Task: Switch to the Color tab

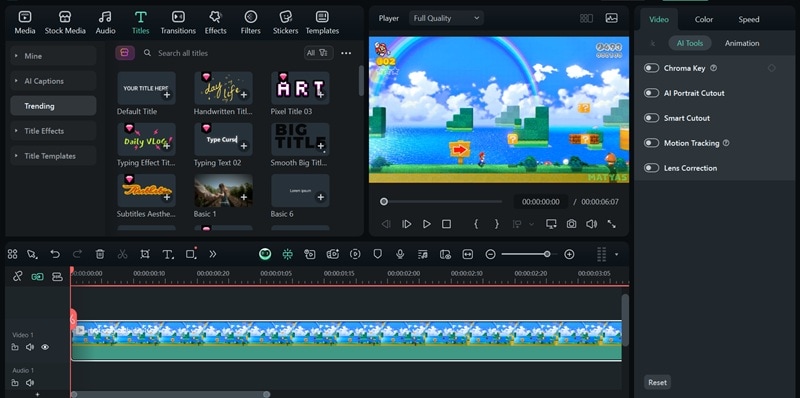Action: pos(704,19)
